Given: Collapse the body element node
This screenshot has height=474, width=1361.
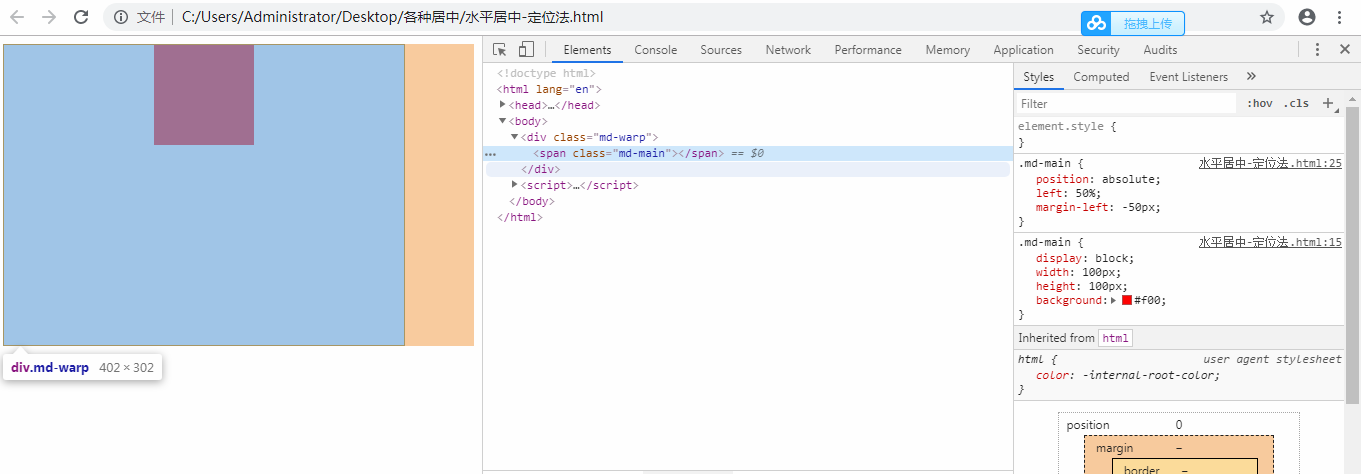Looking at the screenshot, I should (x=503, y=121).
